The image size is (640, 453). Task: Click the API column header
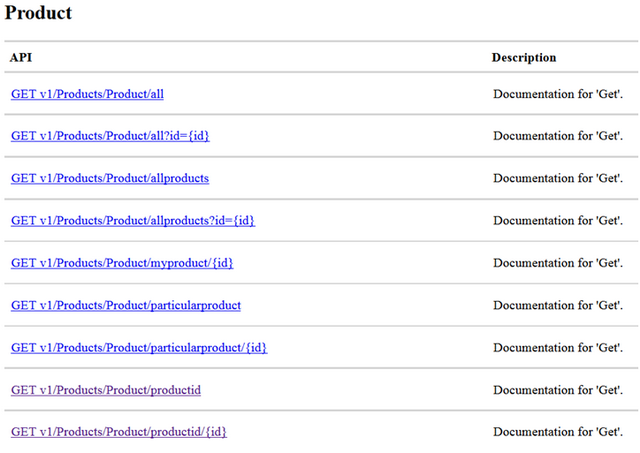coord(21,58)
